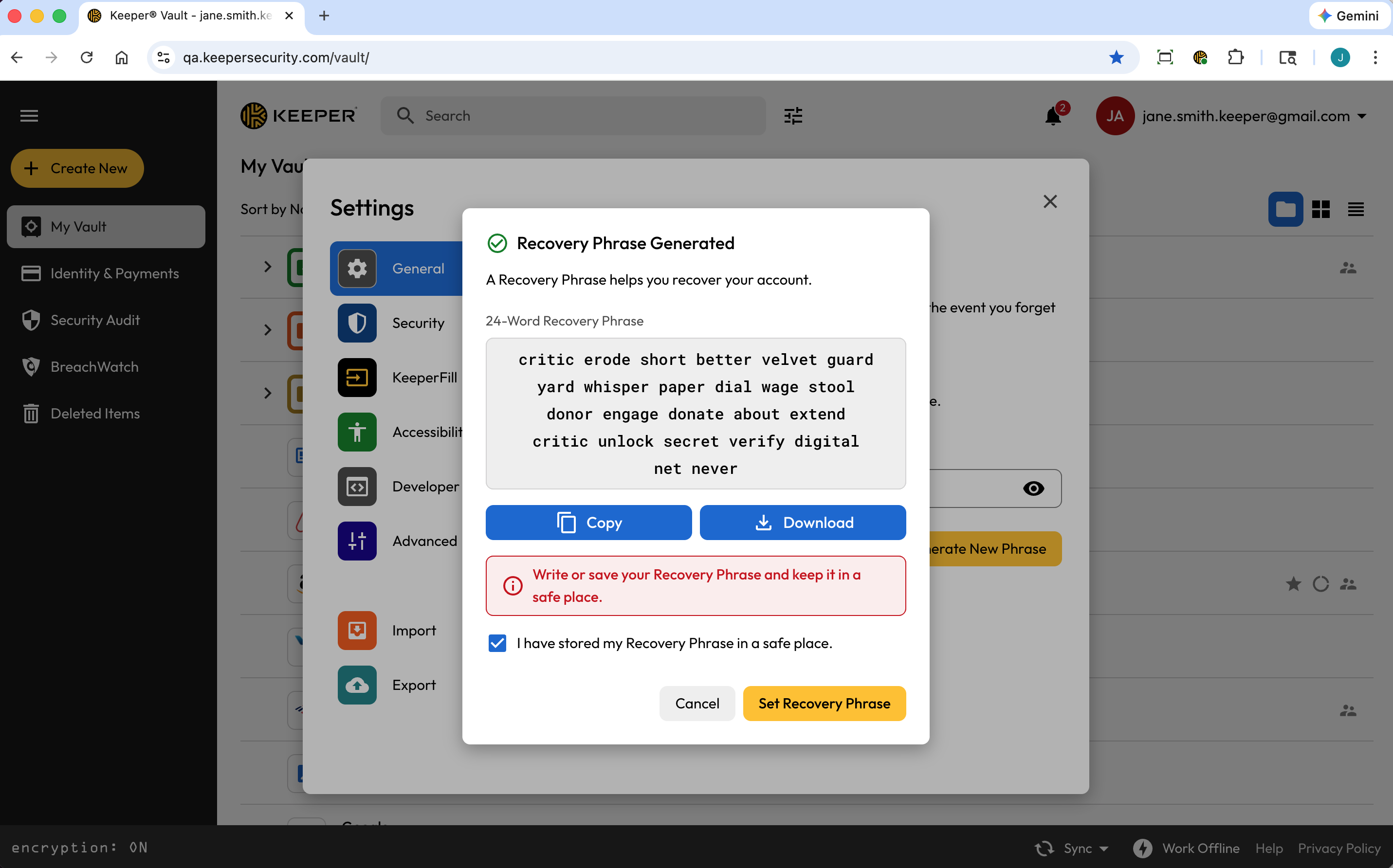
Task: Expand the first vault folder chevron
Action: [268, 267]
